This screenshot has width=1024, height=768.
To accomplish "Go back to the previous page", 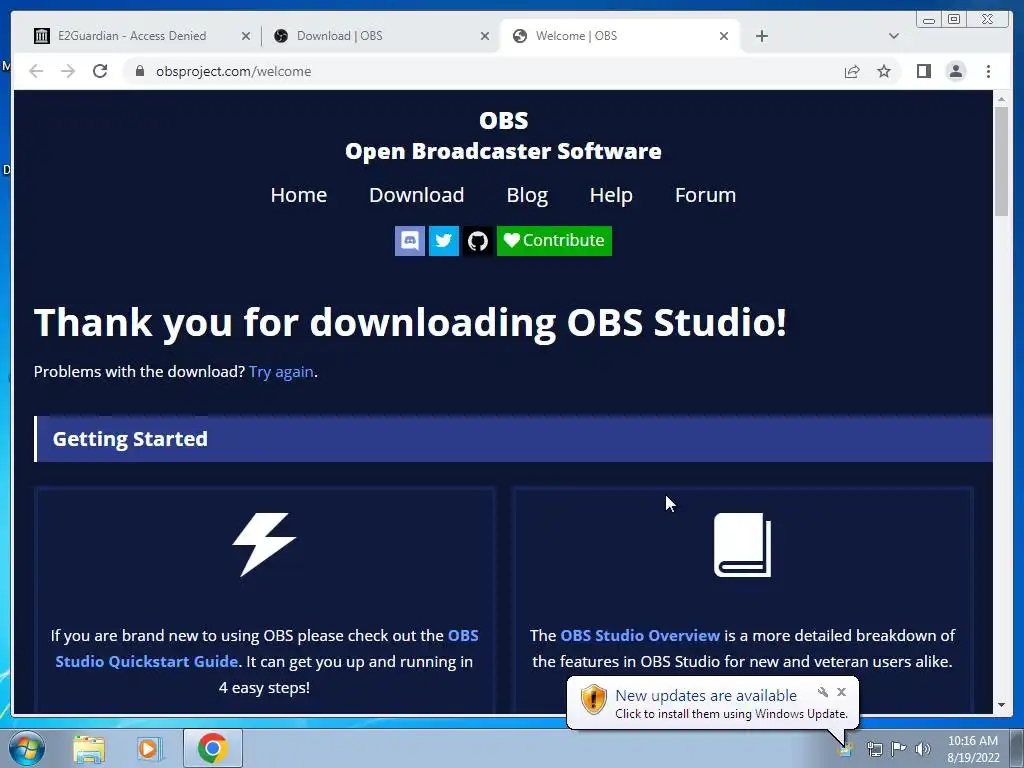I will point(36,71).
